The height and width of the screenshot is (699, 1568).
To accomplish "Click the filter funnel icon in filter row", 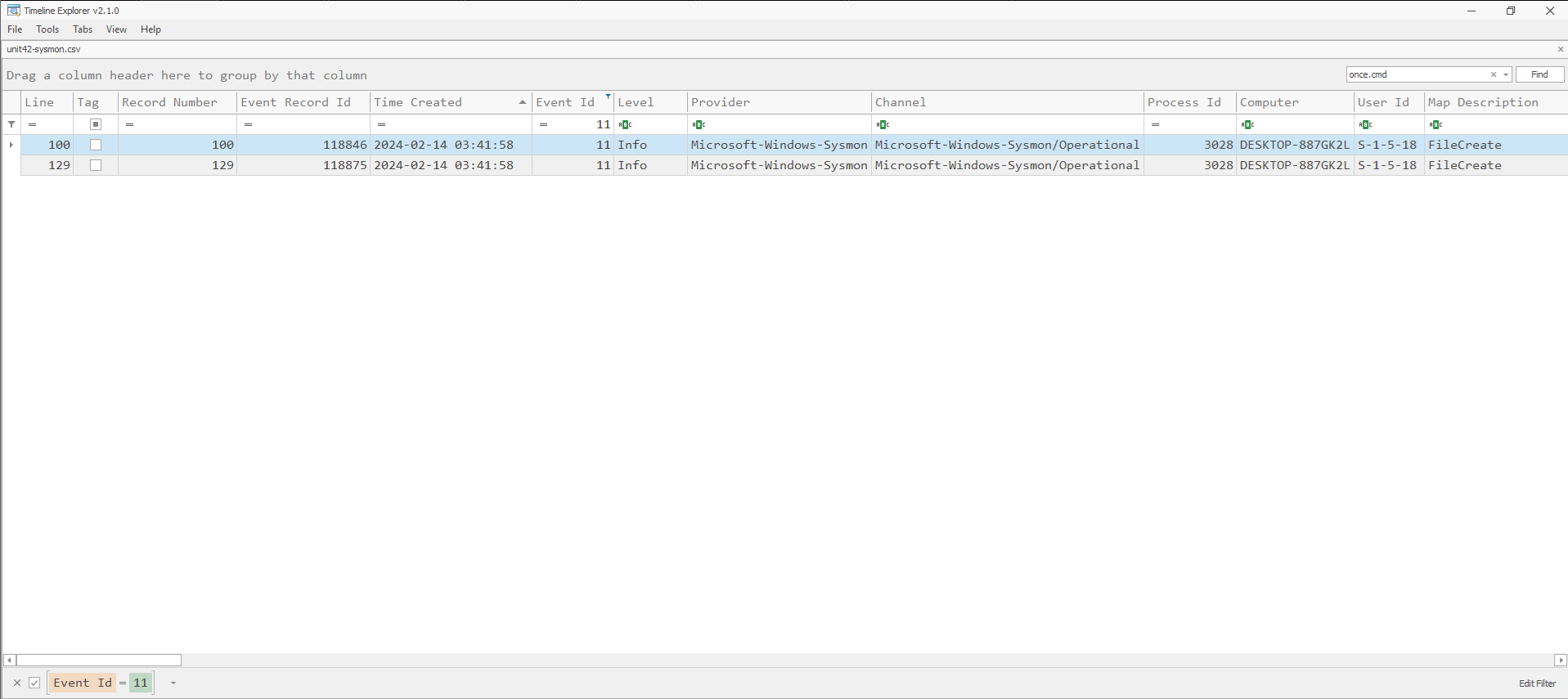I will (x=11, y=124).
